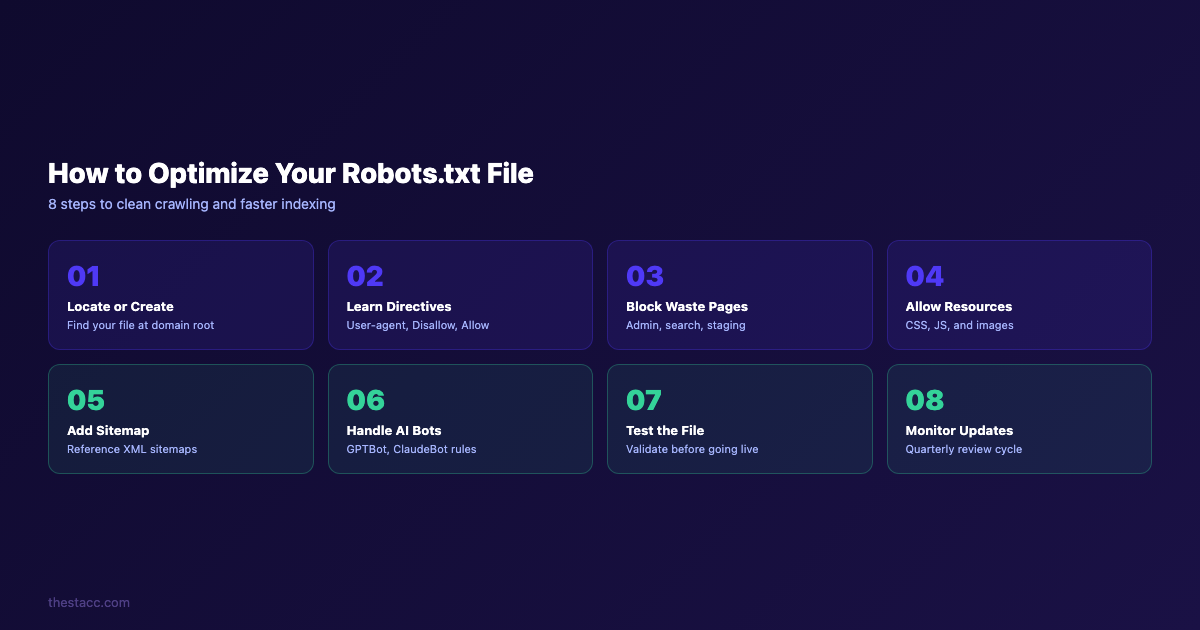Open the "Learn Directives" step card
Screen dimensions: 1200x630
[460, 295]
